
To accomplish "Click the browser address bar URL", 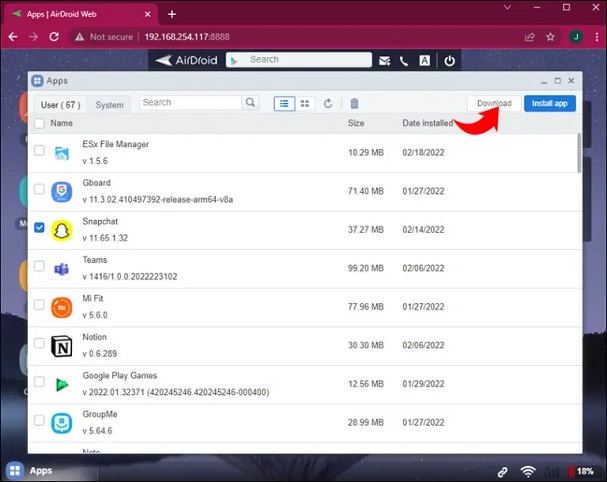I will click(187, 37).
